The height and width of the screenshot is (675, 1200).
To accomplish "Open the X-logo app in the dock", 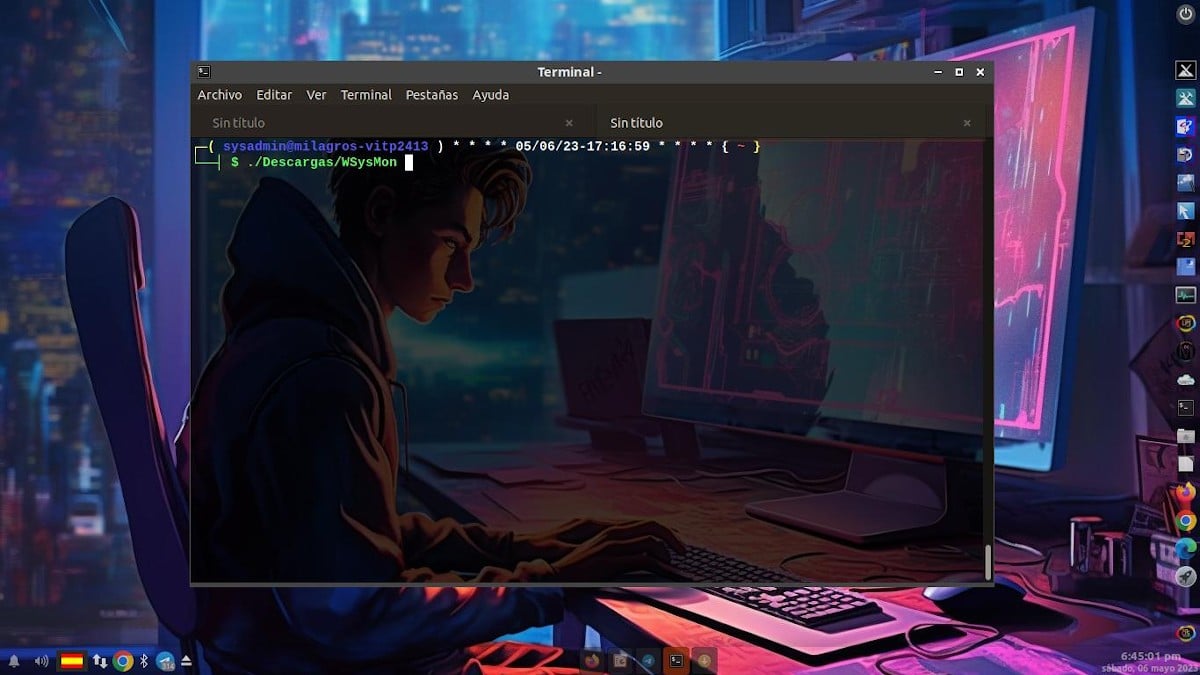I will [1185, 70].
